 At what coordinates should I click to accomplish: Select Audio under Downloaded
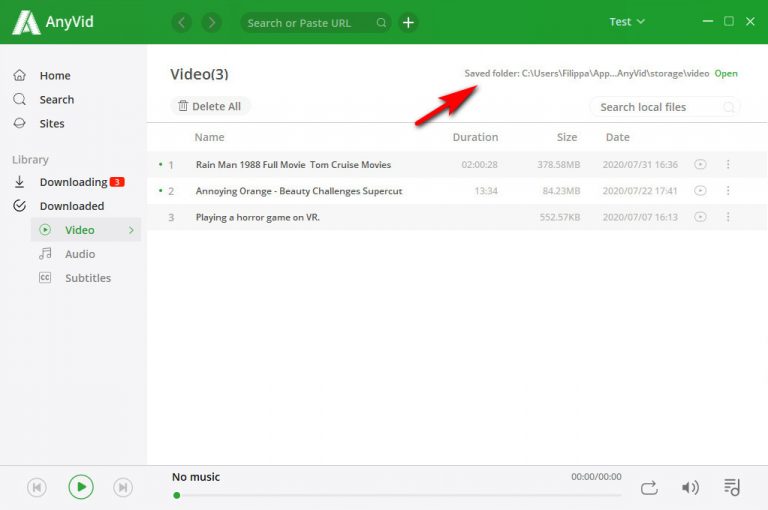pos(80,254)
